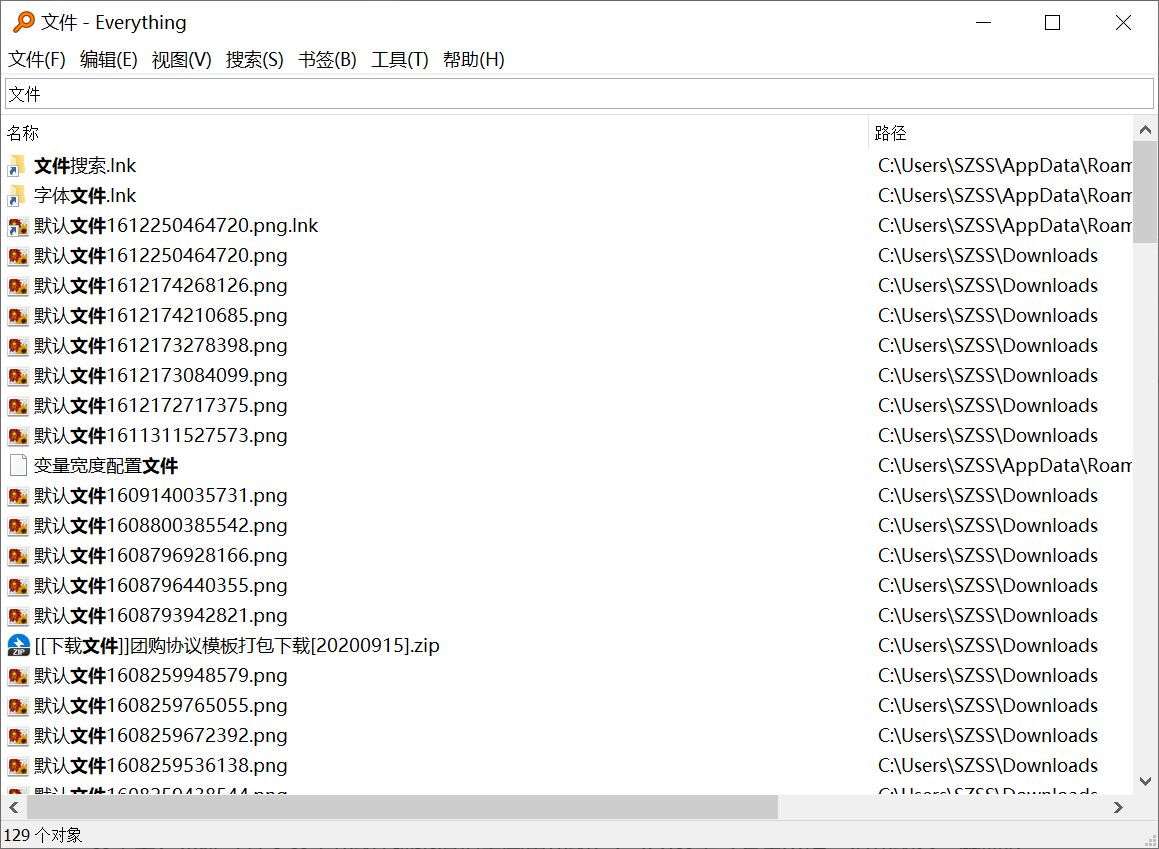The image size is (1159, 849).
Task: Sort results by the 名称 column header
Action: point(24,133)
